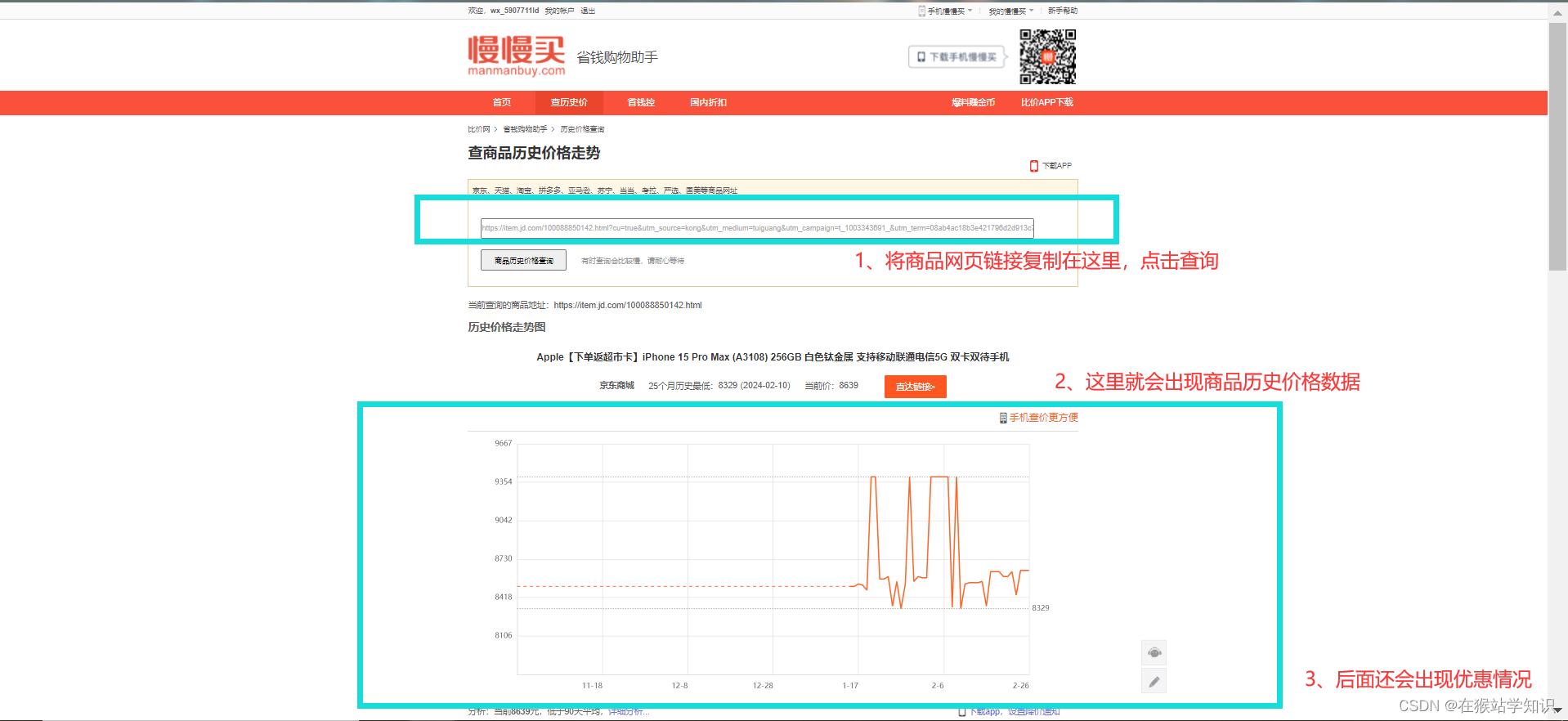Open the 省钱控 nav tab
The image size is (1568, 721).
pos(641,102)
